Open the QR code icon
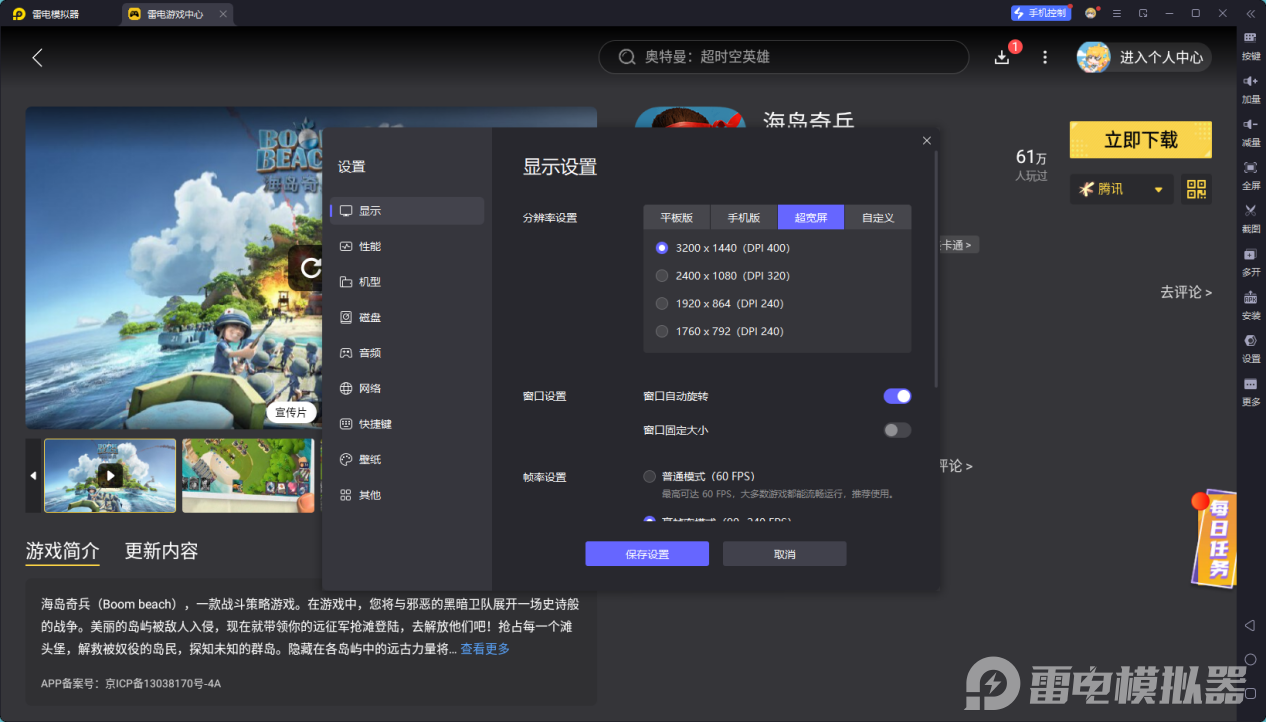 [1196, 189]
